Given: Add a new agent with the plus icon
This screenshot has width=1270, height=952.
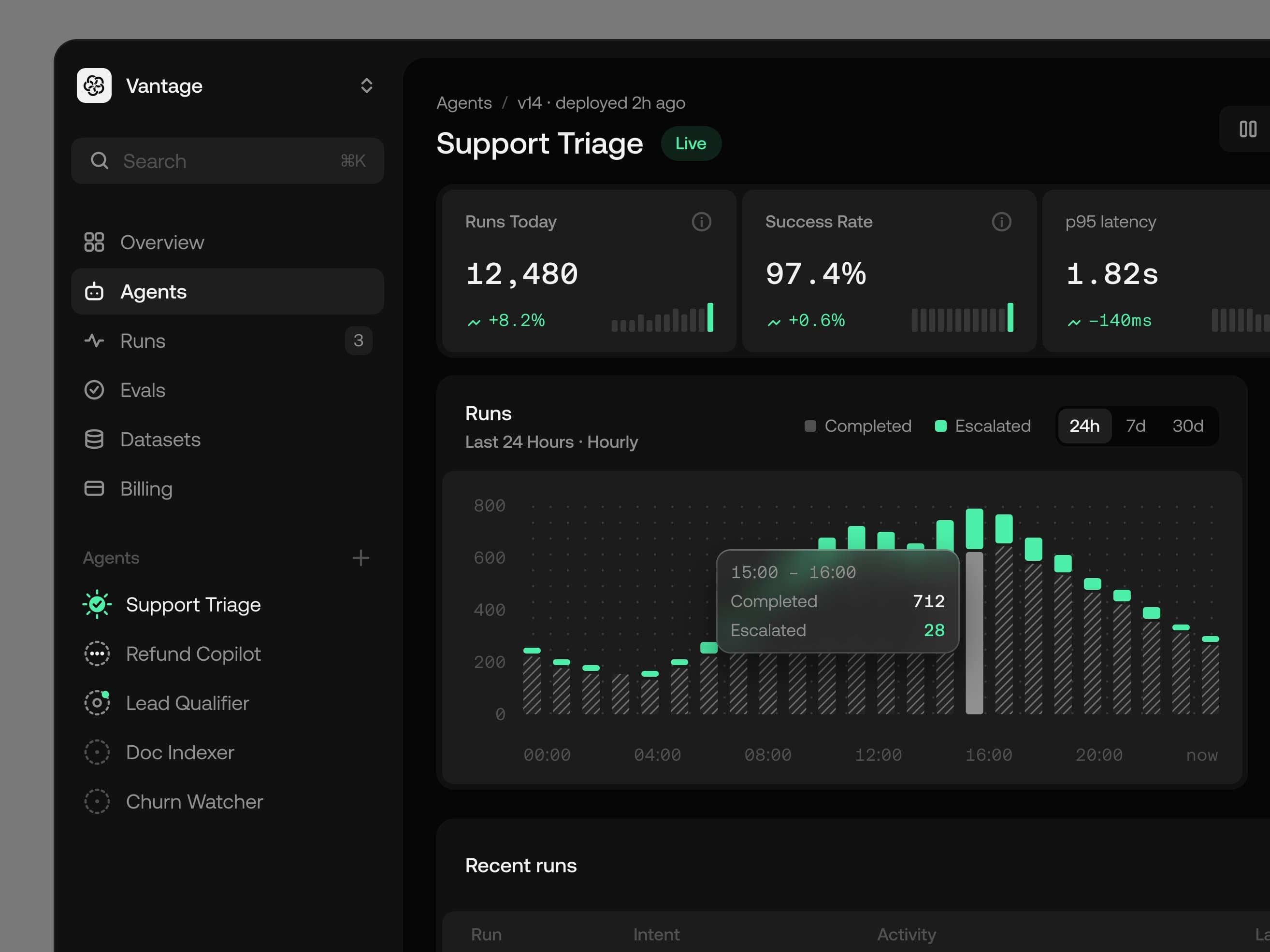Looking at the screenshot, I should point(361,558).
